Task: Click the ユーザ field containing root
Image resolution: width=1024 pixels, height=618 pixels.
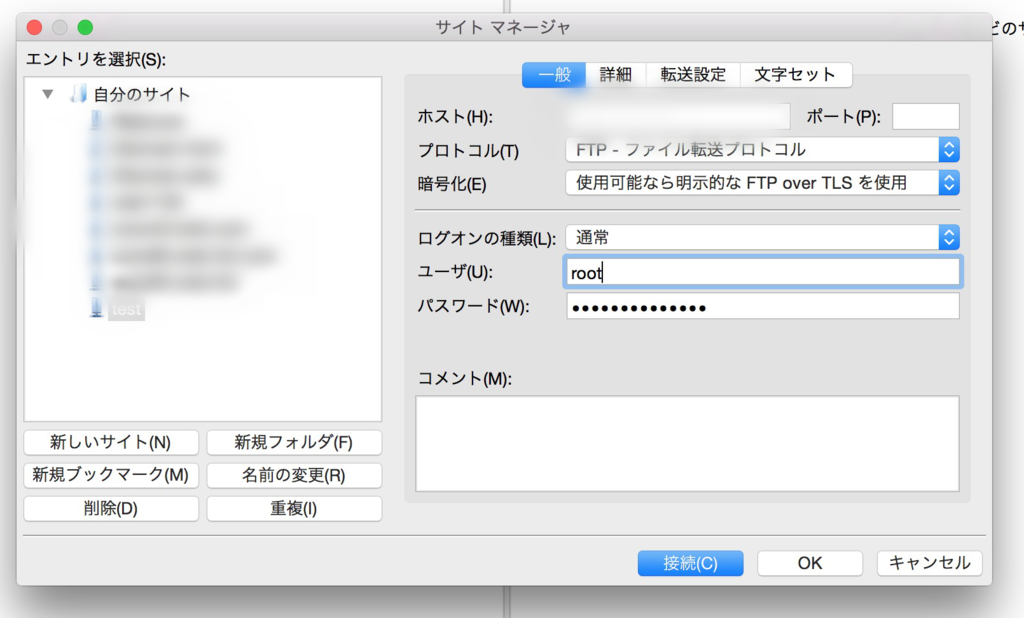Action: coord(762,272)
